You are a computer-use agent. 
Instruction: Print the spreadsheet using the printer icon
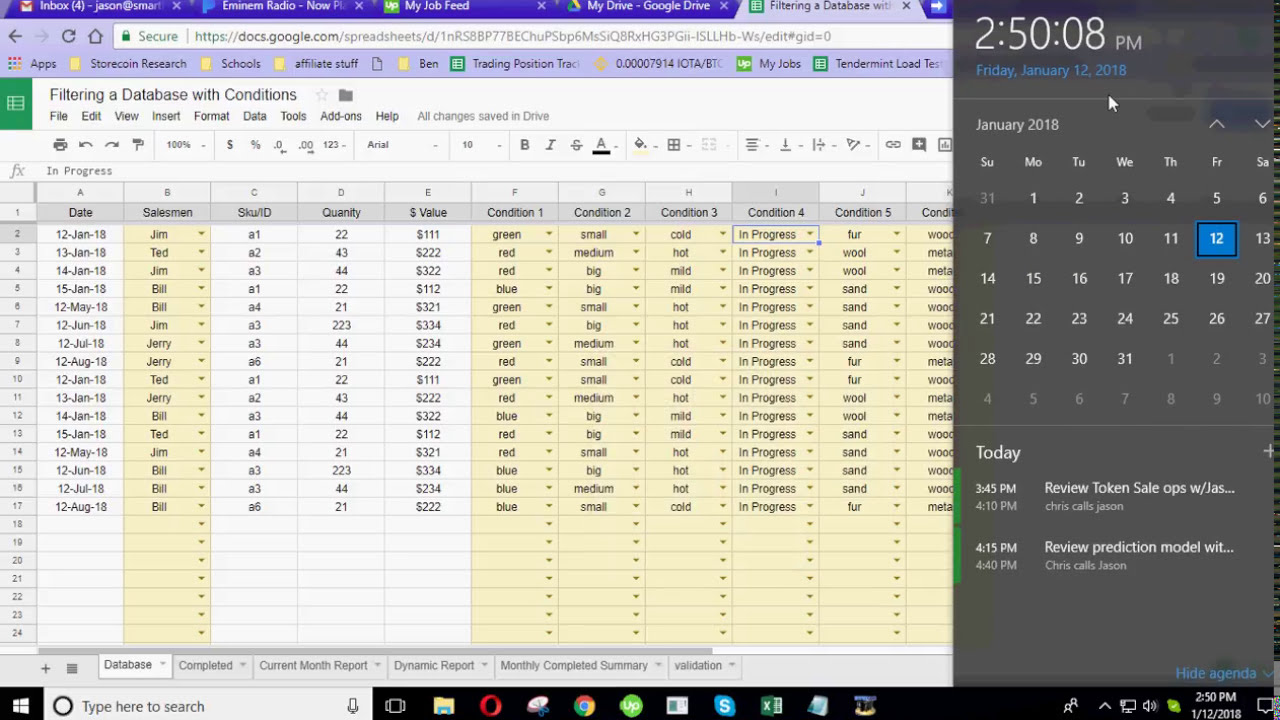click(60, 145)
